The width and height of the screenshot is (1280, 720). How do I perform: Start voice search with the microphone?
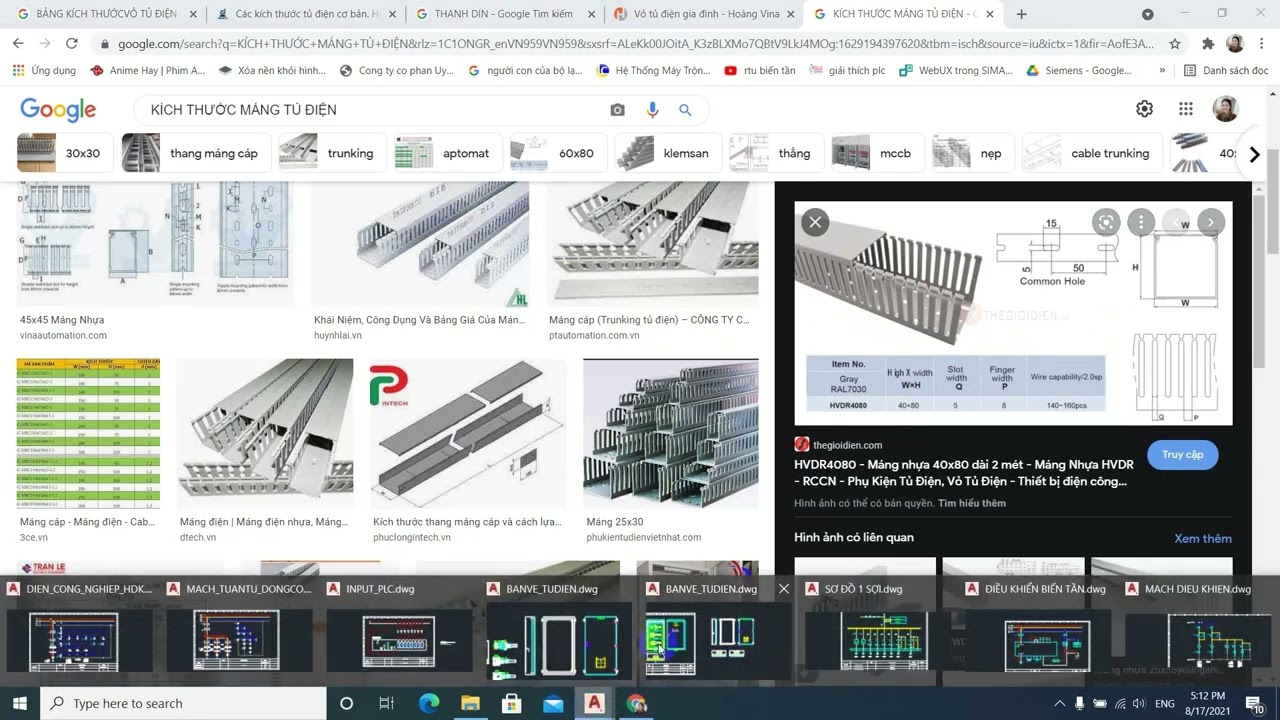[x=652, y=110]
